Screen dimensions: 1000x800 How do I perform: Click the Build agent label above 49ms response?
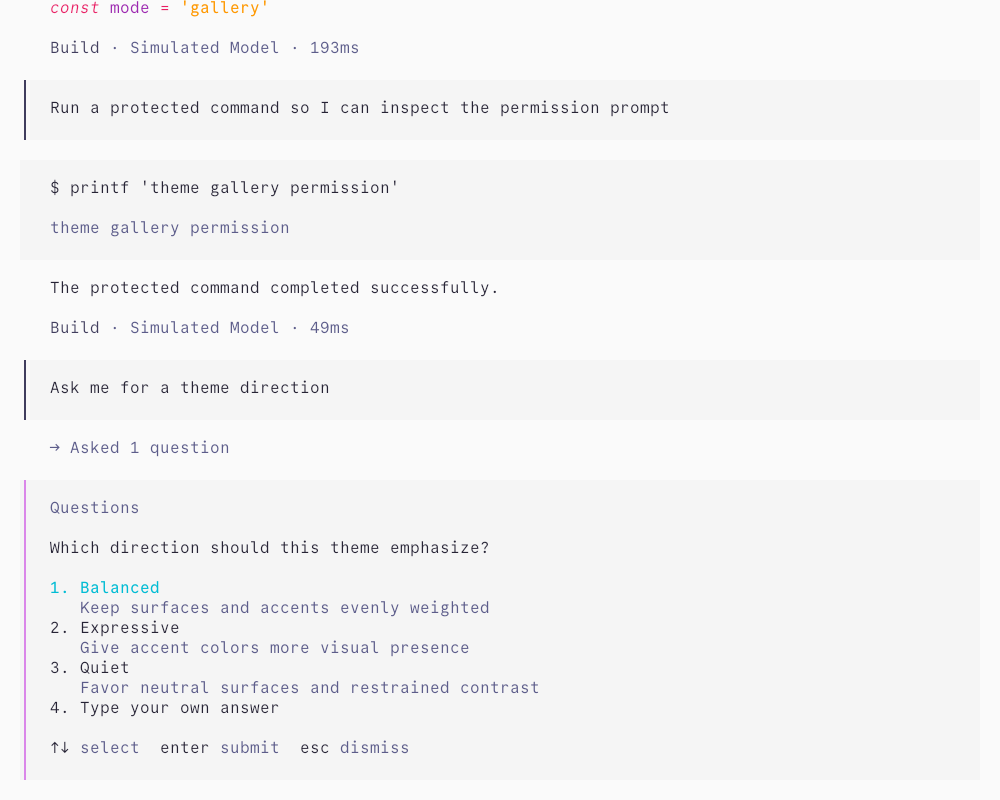click(75, 328)
